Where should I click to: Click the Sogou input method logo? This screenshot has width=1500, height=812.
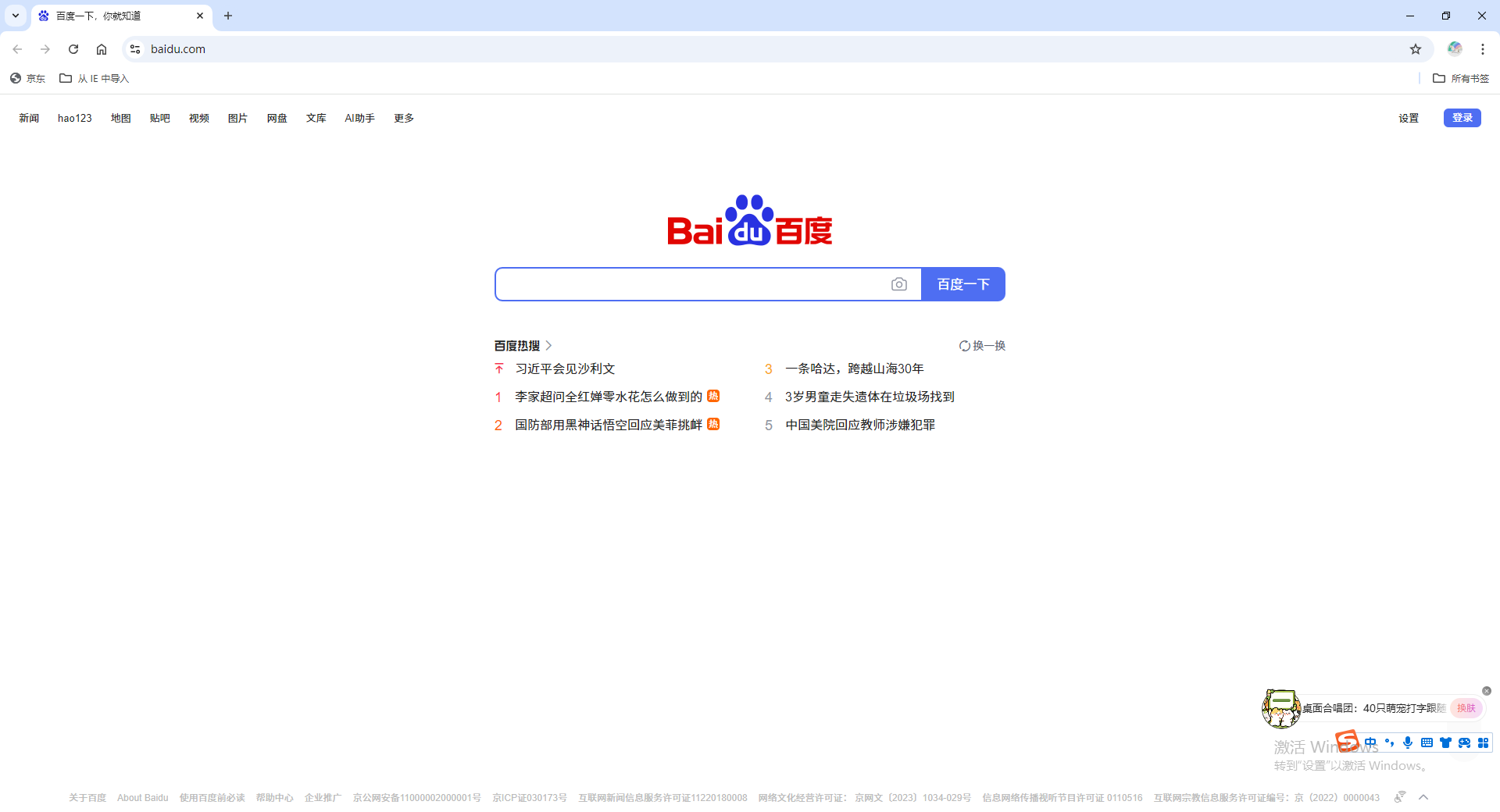point(1348,740)
